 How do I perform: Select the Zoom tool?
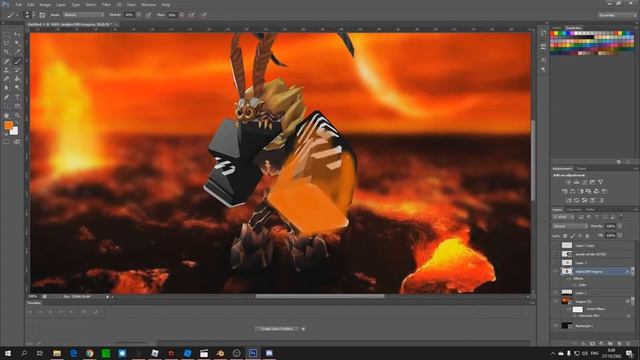pos(17,116)
